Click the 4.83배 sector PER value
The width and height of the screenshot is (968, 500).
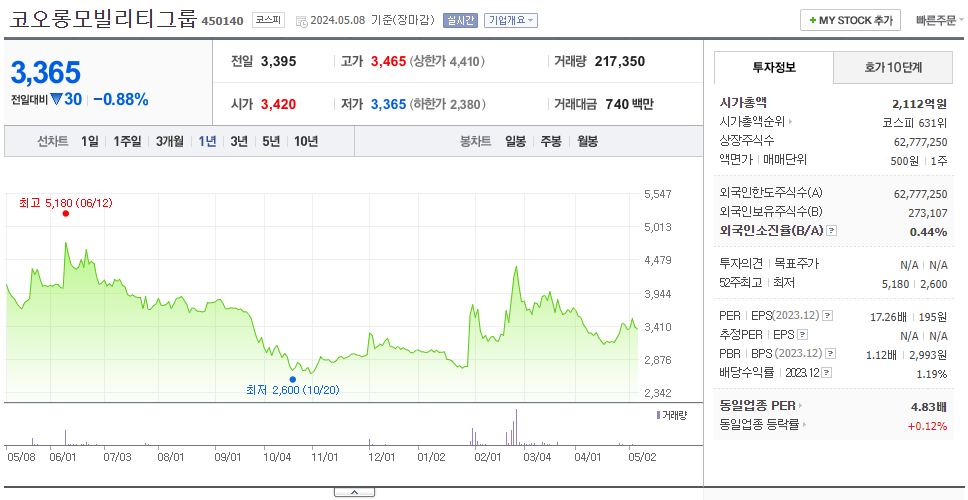coord(929,407)
